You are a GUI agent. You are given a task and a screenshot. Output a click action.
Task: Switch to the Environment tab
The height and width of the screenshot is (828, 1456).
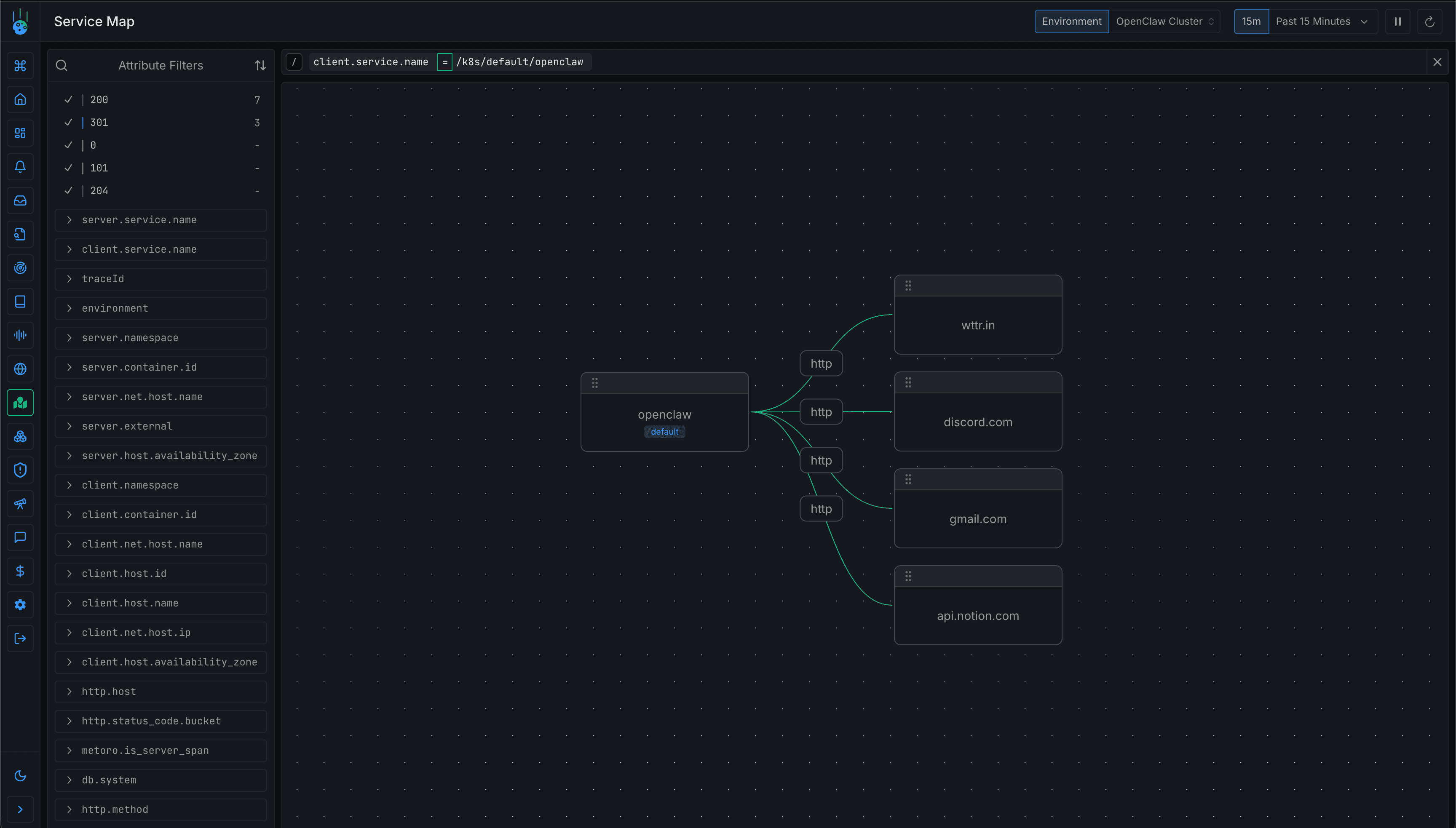[x=1071, y=21]
